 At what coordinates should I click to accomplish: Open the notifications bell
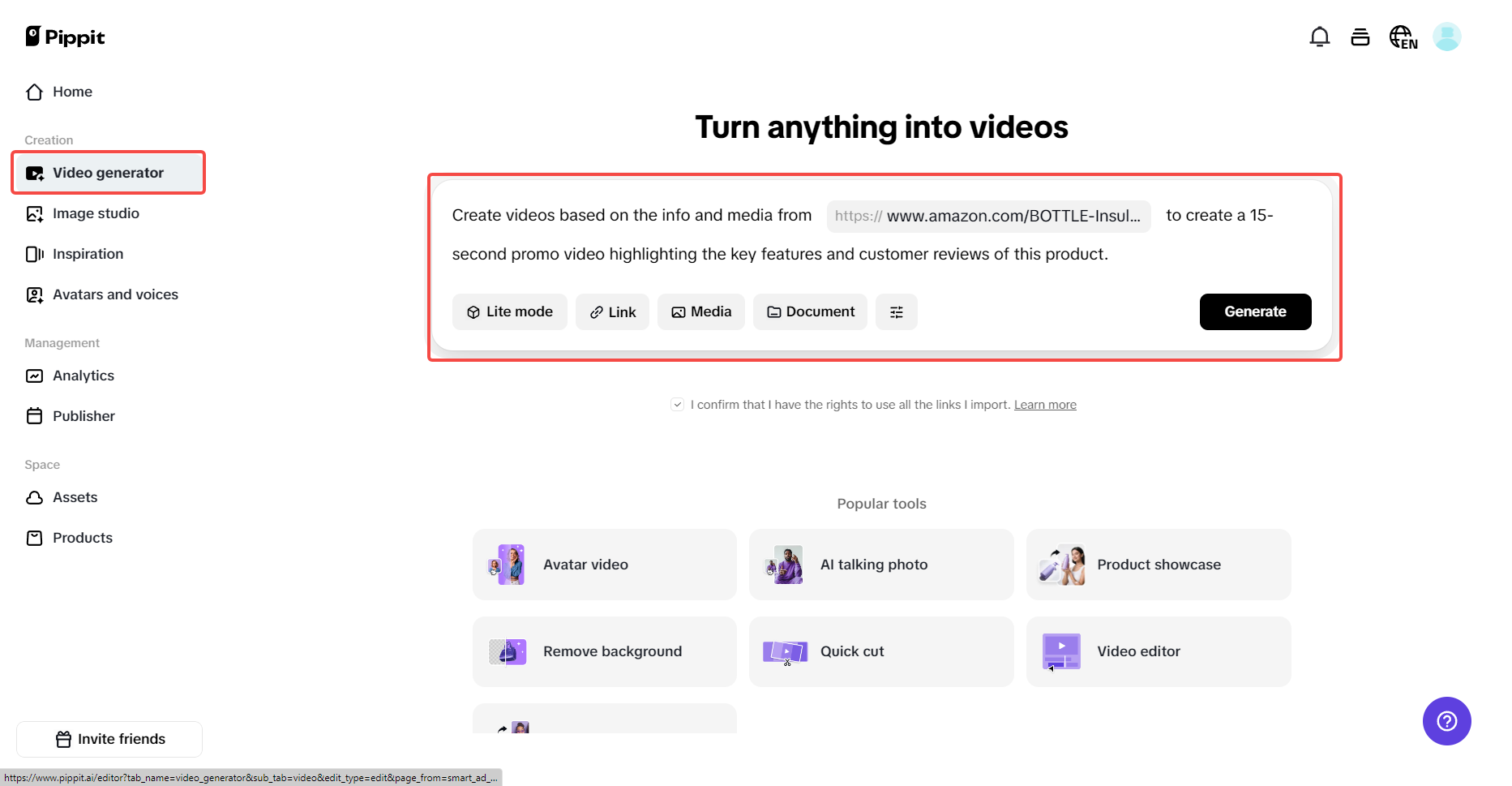(x=1320, y=37)
